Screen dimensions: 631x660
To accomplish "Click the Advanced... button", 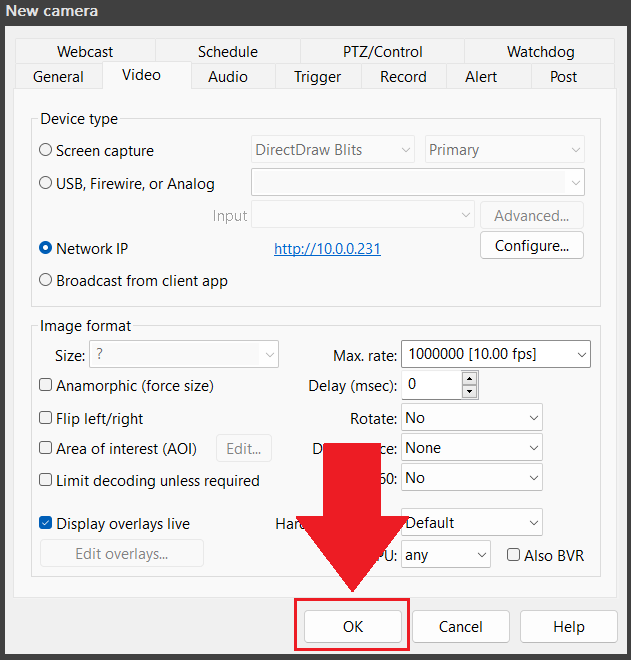I will (x=532, y=216).
